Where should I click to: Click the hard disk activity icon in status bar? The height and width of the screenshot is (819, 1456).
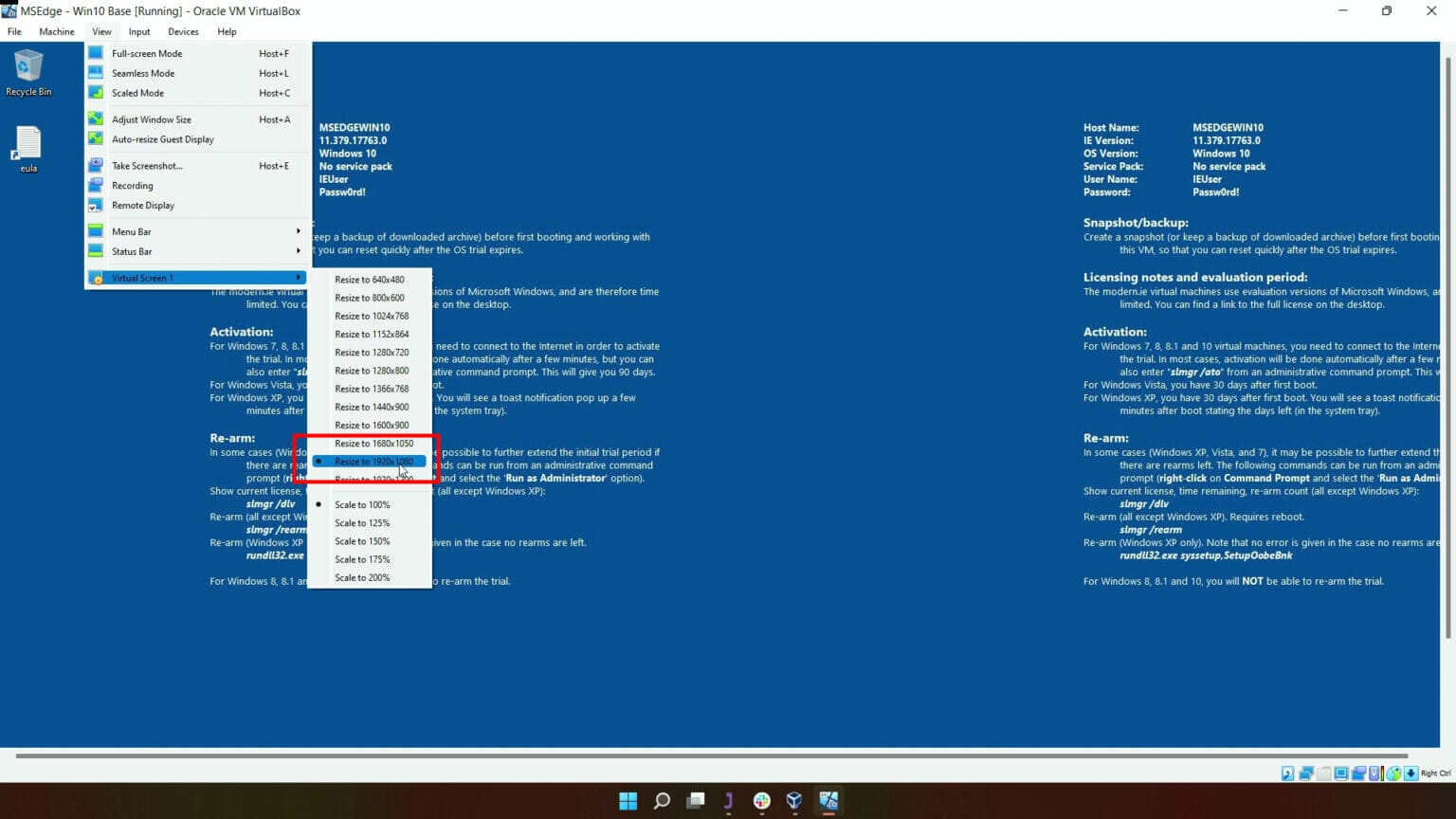[x=1287, y=773]
